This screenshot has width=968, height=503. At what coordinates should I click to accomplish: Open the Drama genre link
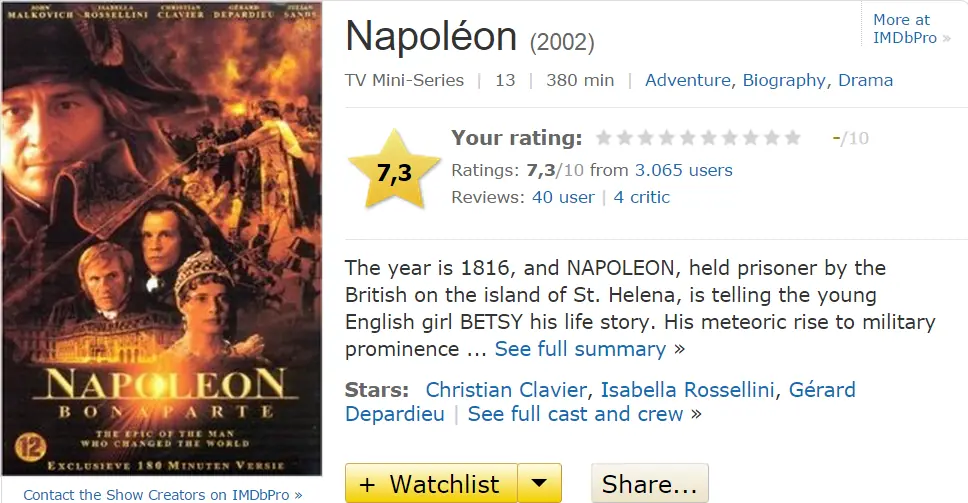pyautogui.click(x=865, y=80)
